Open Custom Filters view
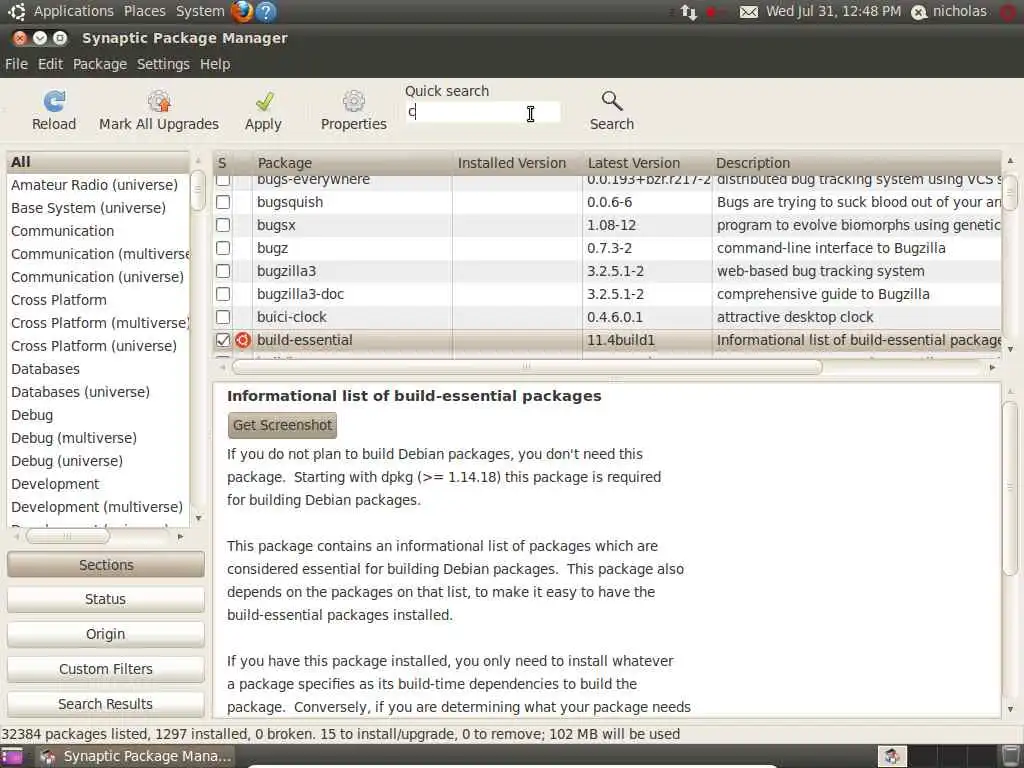Viewport: 1024px width, 768px height. (x=106, y=669)
